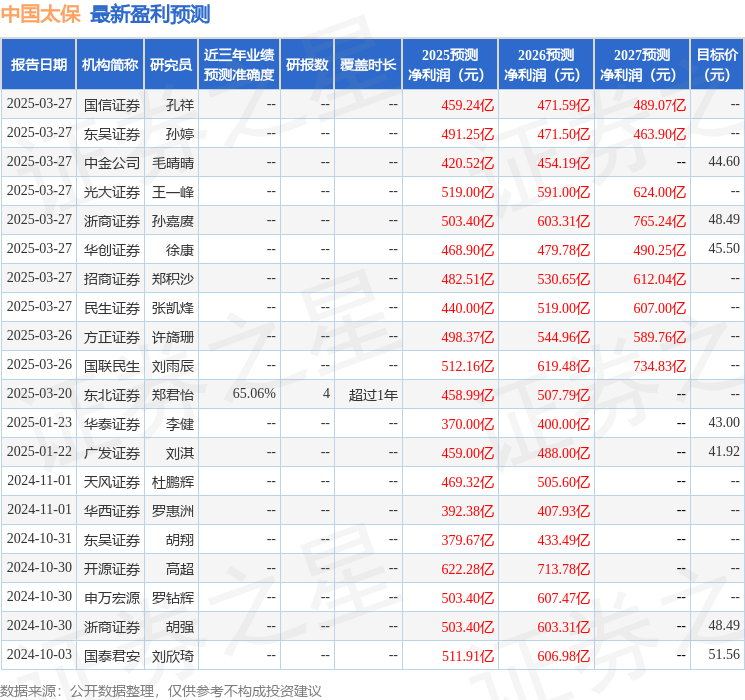The width and height of the screenshot is (745, 700).
Task: Click analyst name 杜鹏辉
Action: [173, 482]
